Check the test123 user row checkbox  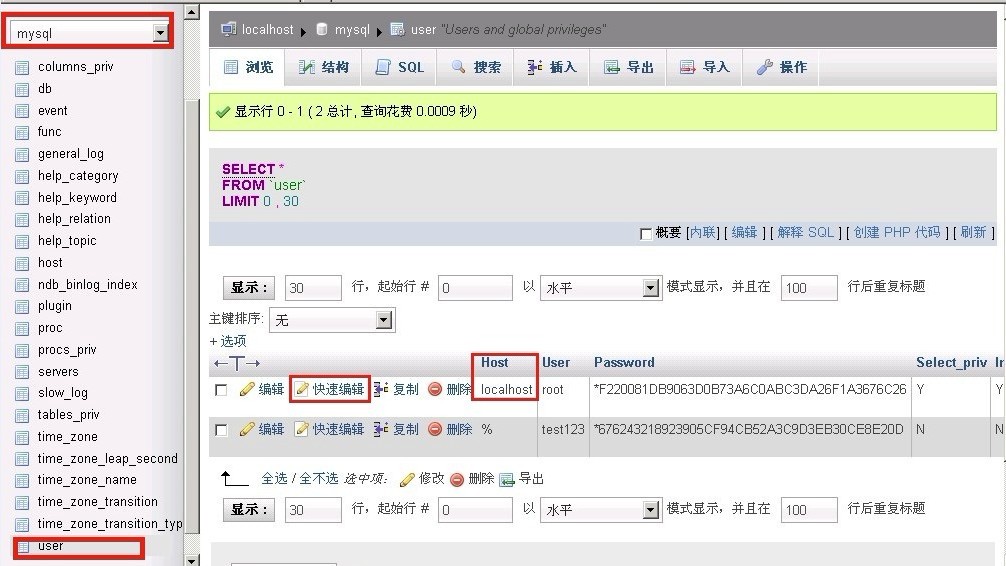point(221,430)
